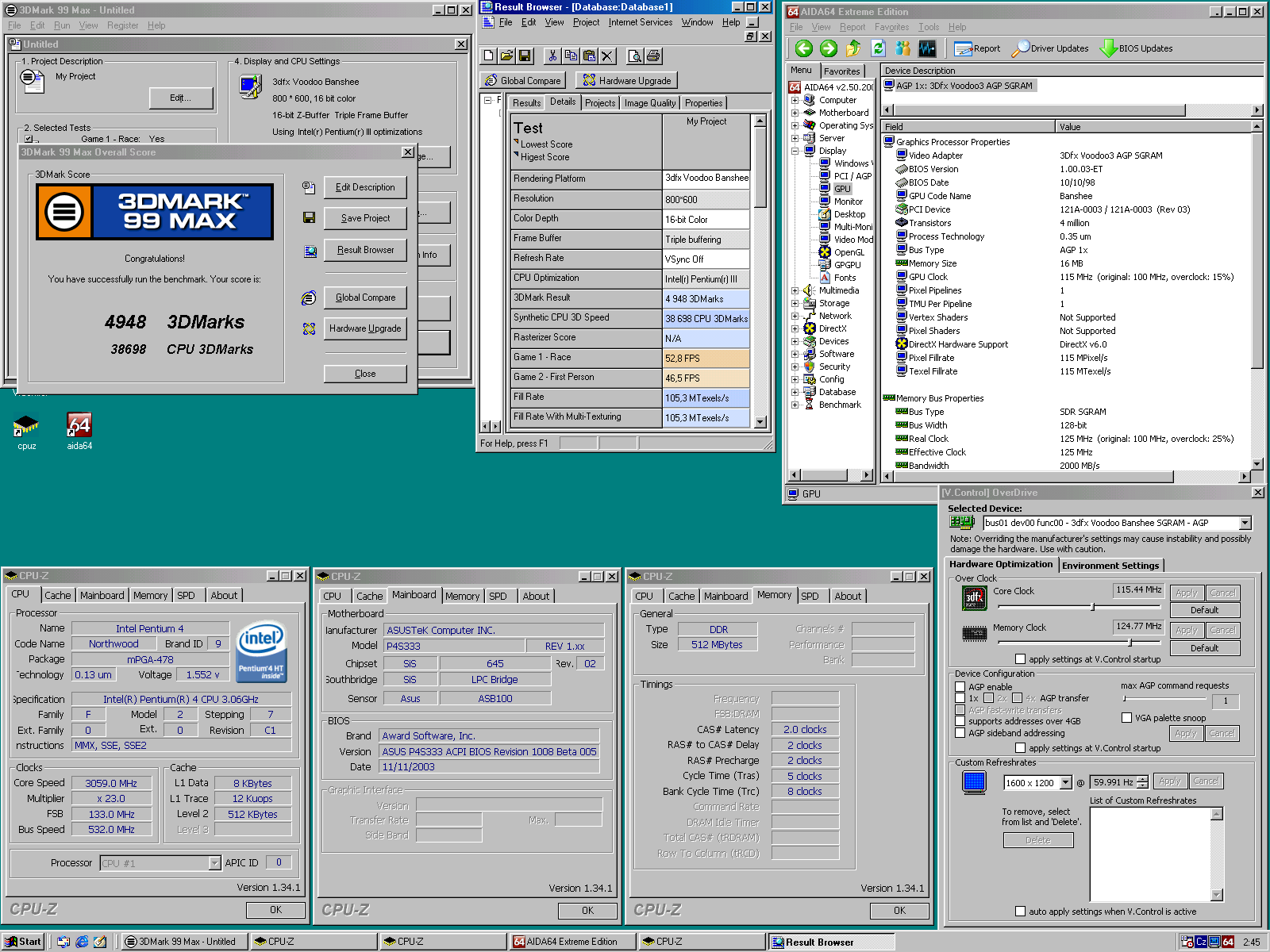Viewport: 1270px width, 952px height.
Task: Click the Delete X icon in Result Browser
Action: (x=607, y=56)
